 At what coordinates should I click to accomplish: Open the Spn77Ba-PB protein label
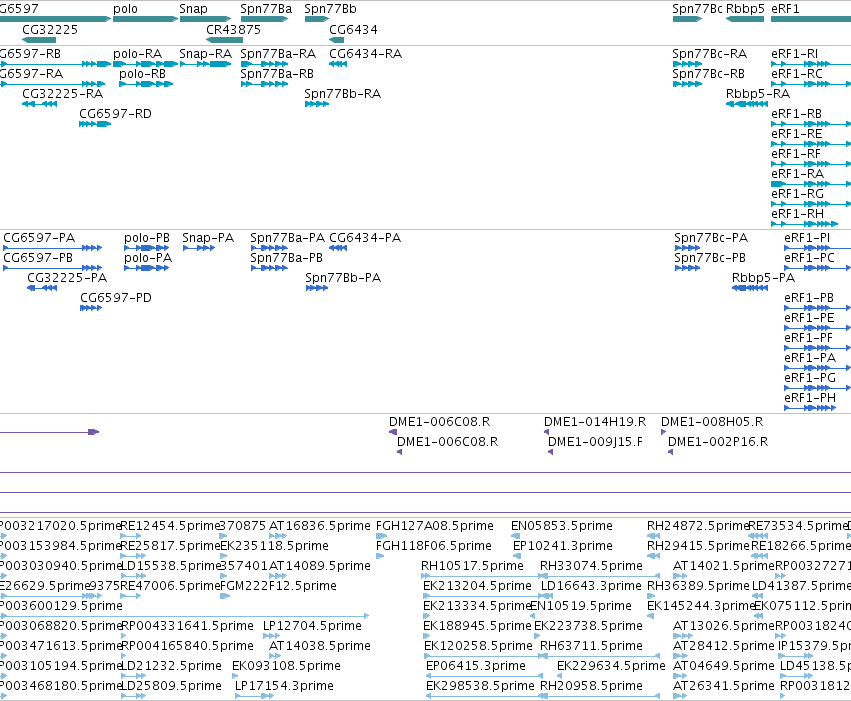coord(287,258)
